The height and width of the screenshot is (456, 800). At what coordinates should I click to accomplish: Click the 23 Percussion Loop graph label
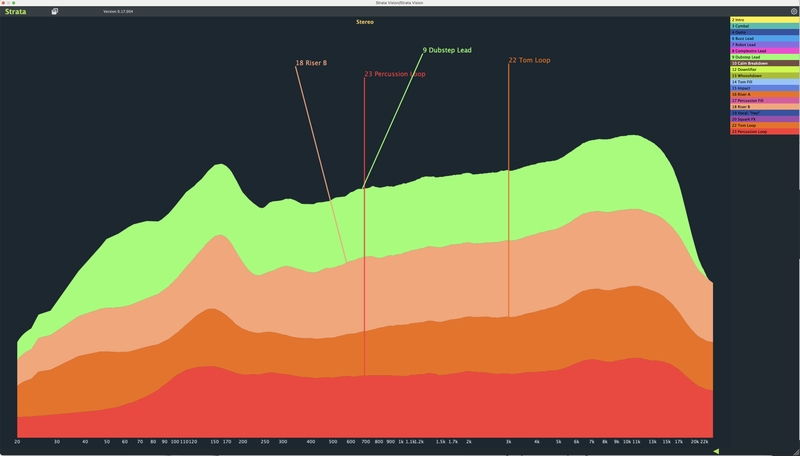point(395,74)
